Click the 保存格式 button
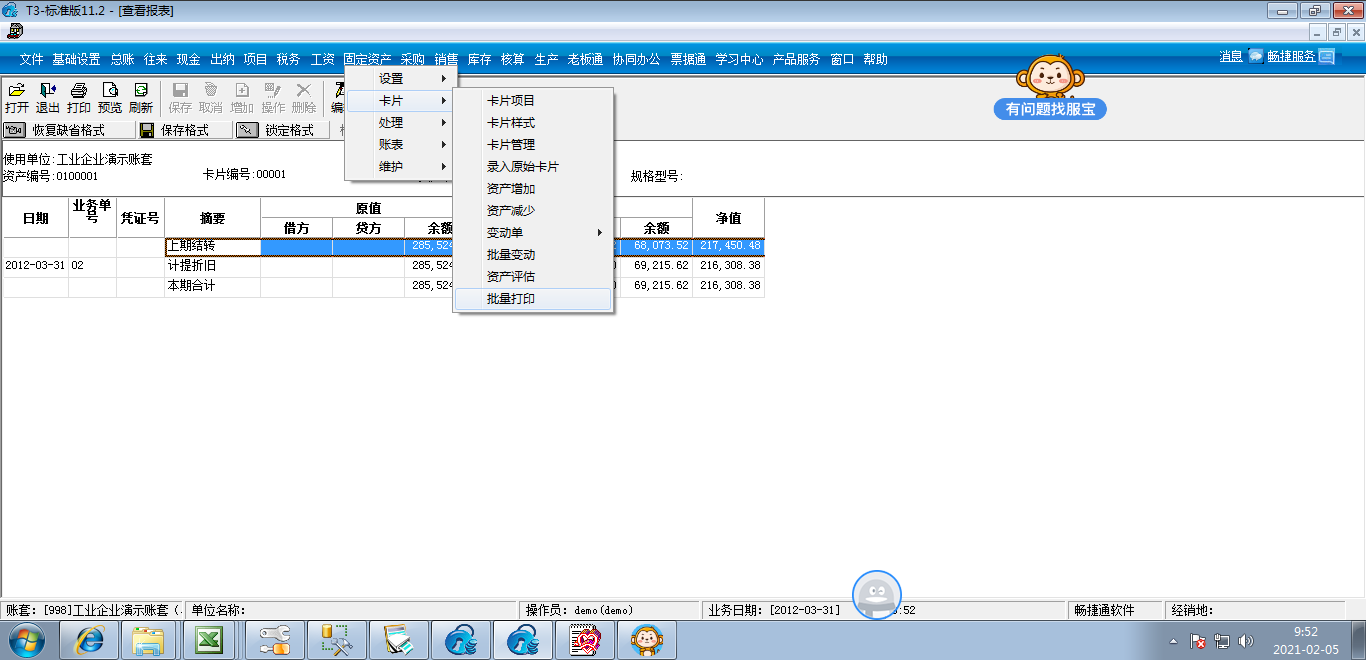 tap(185, 130)
